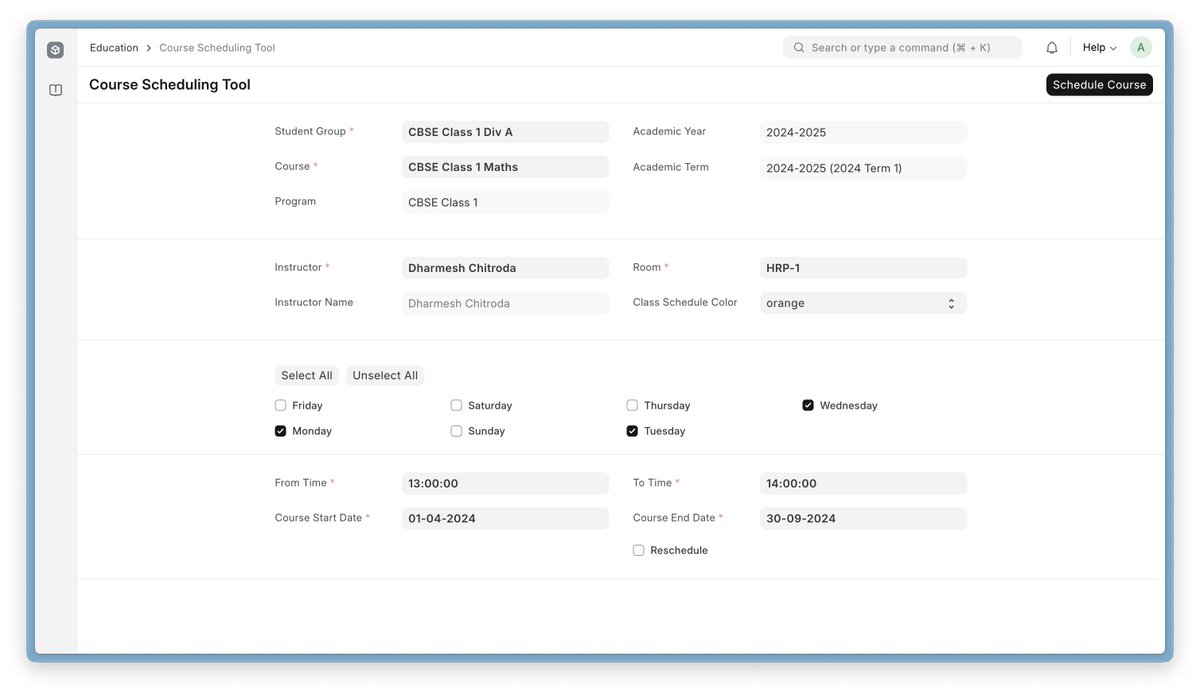This screenshot has height=695, width=1200.
Task: Edit the Student Group field
Action: point(505,132)
